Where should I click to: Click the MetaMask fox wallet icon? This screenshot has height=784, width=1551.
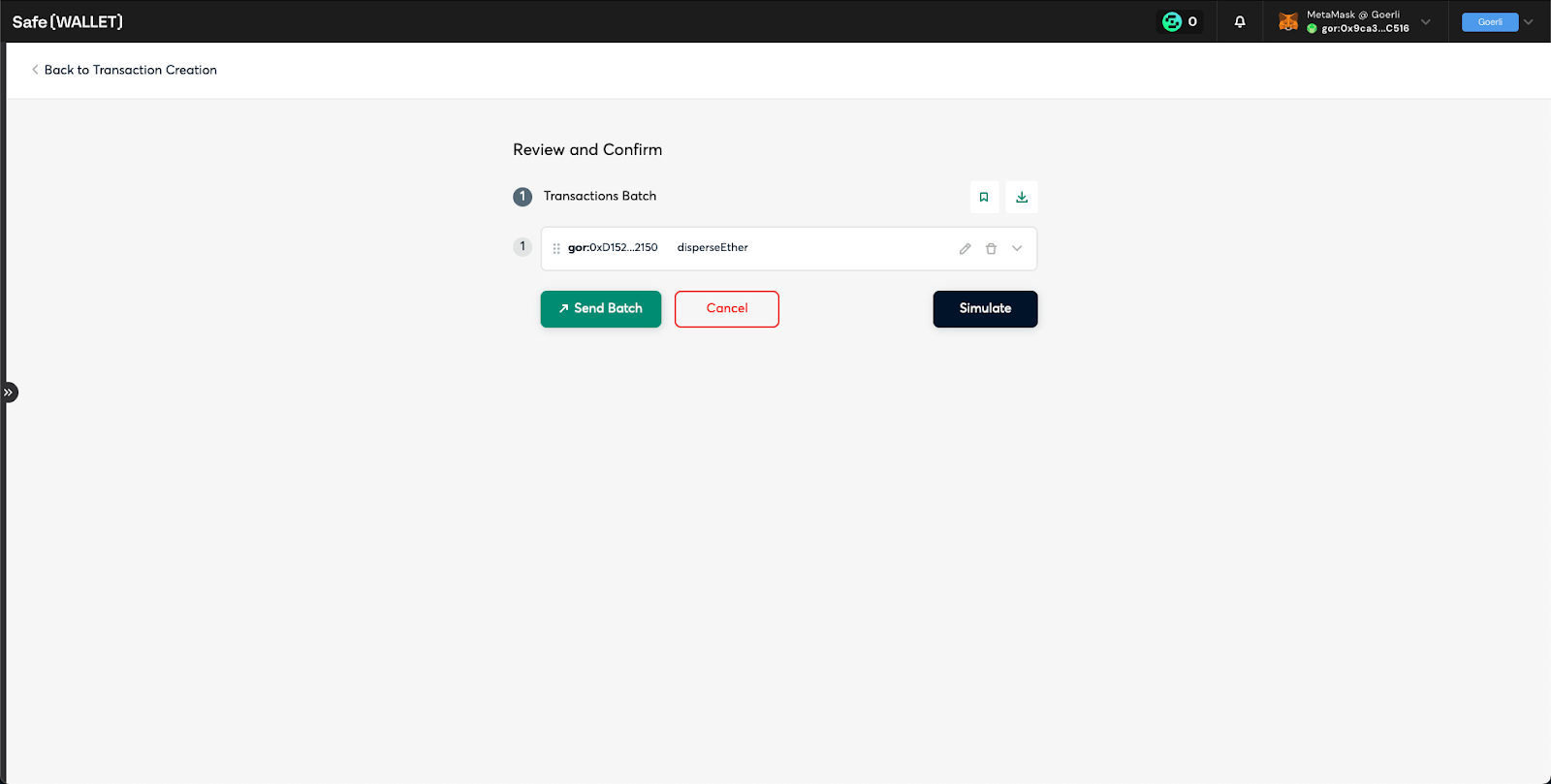(x=1288, y=21)
